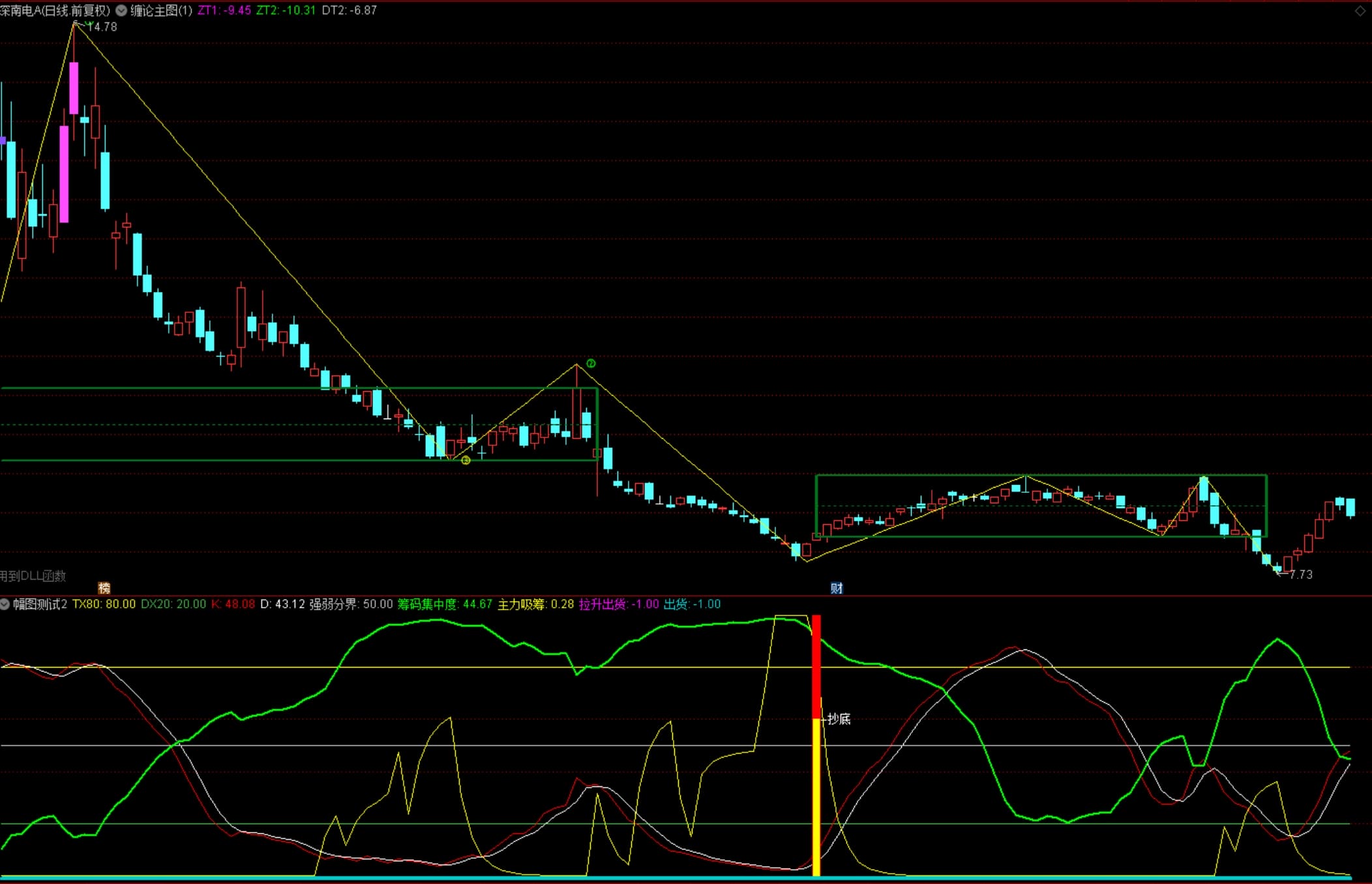Click the 强弱分界: 50.00 value
This screenshot has height=884, width=1372.
(x=351, y=604)
